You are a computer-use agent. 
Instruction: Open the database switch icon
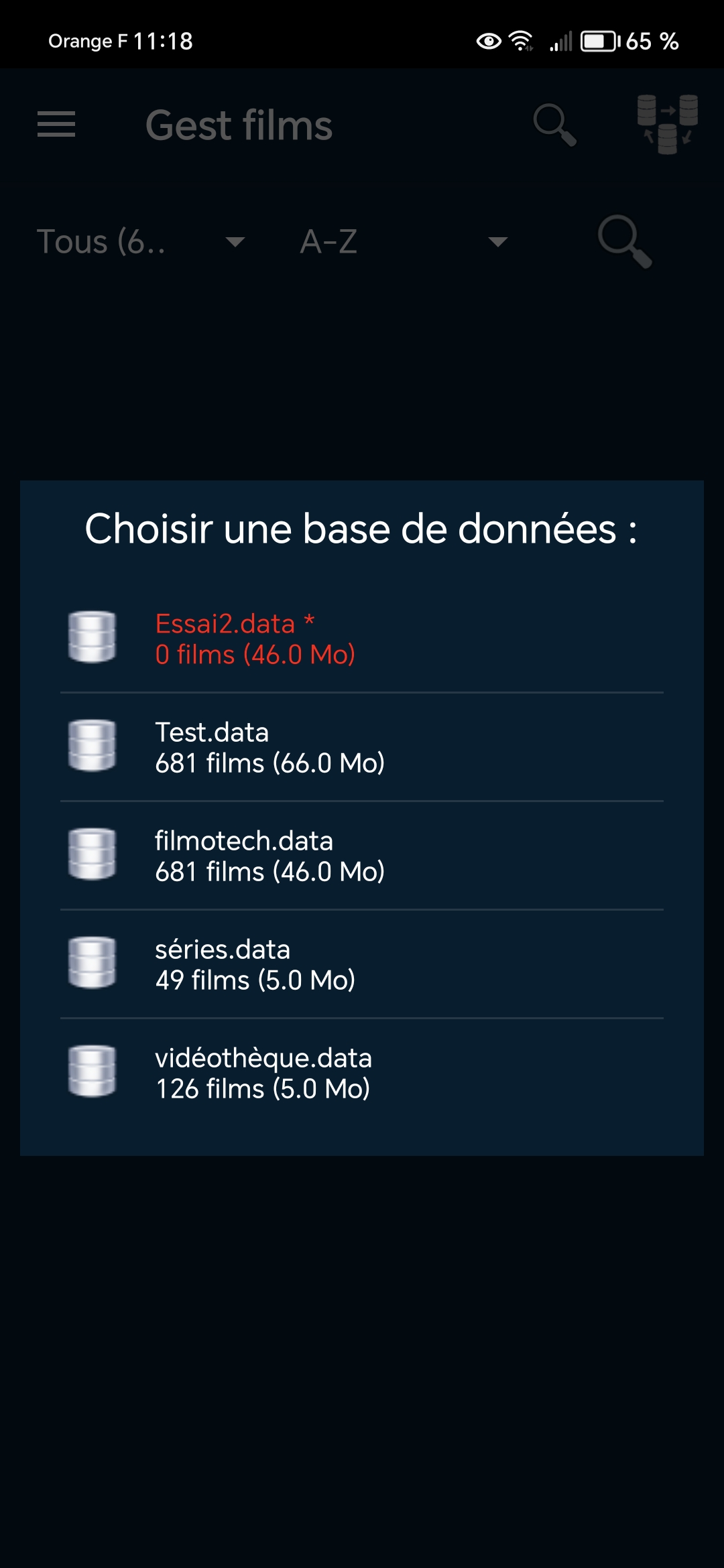668,125
